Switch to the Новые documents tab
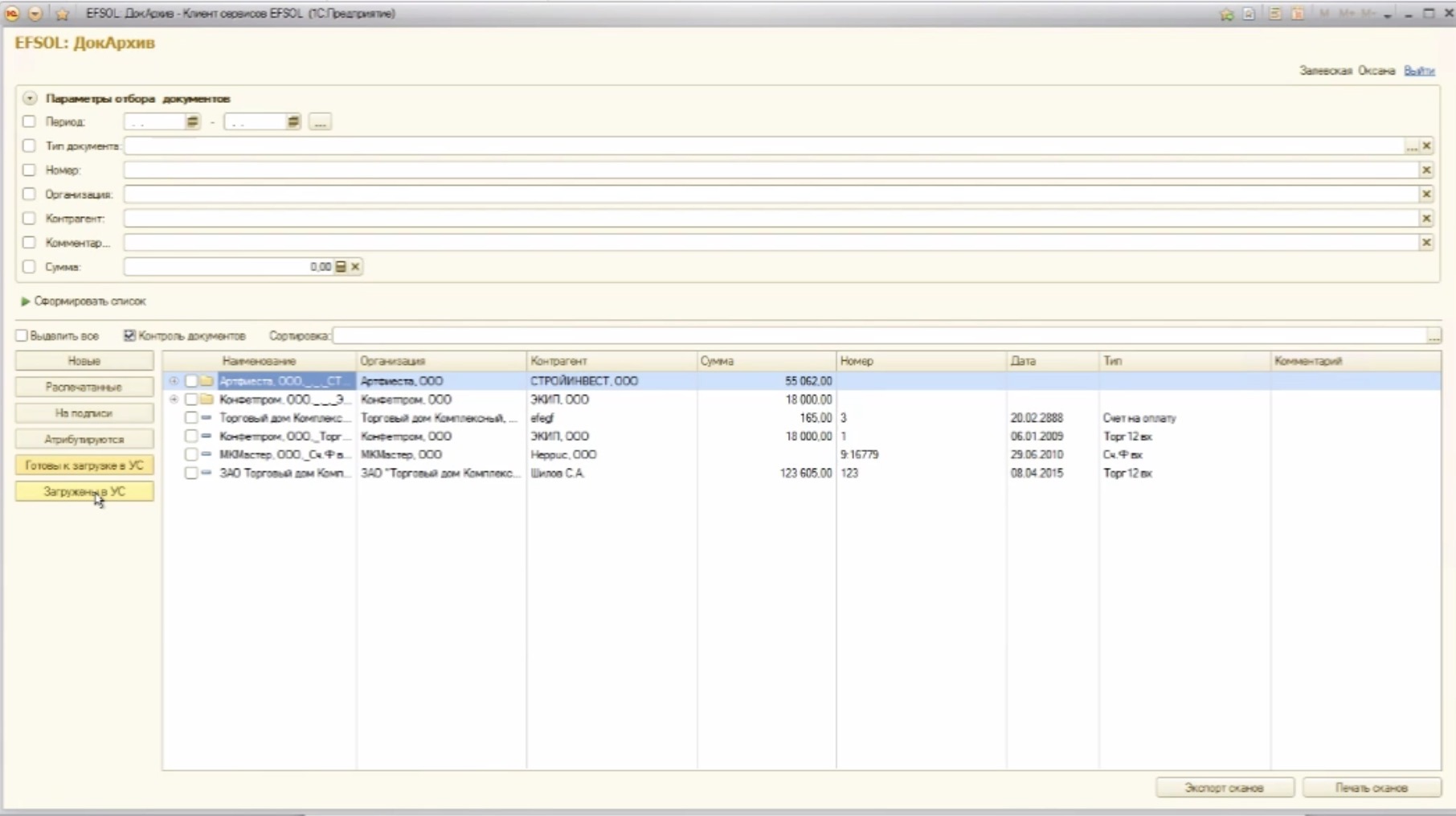Image resolution: width=1456 pixels, height=816 pixels. coord(84,361)
